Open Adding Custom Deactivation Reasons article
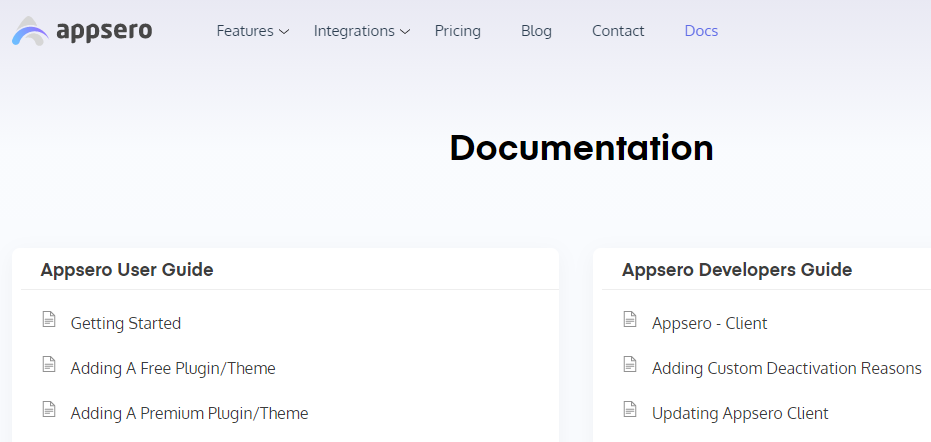Viewport: 931px width, 442px height. pos(787,368)
